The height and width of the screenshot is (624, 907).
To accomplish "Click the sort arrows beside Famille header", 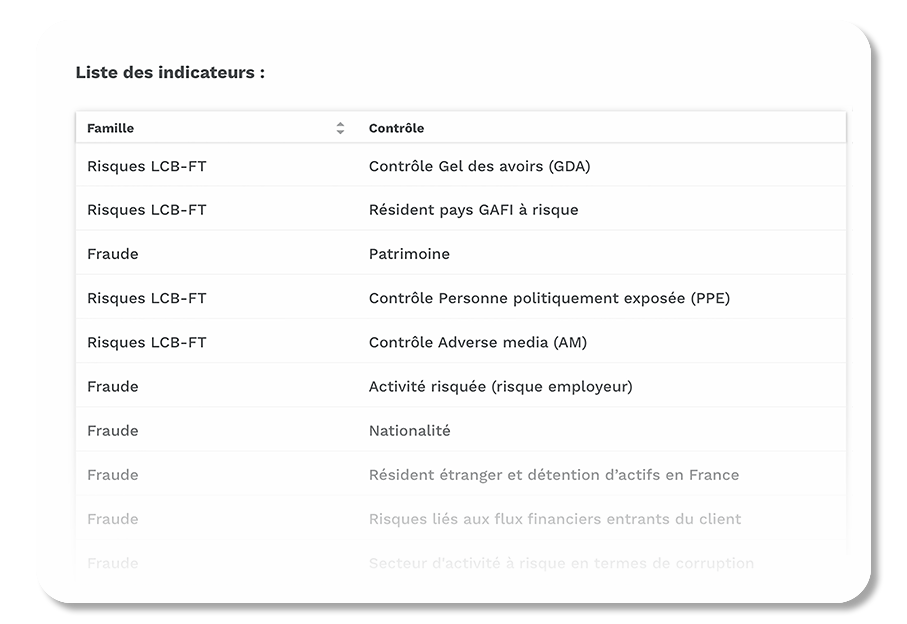I will click(340, 128).
